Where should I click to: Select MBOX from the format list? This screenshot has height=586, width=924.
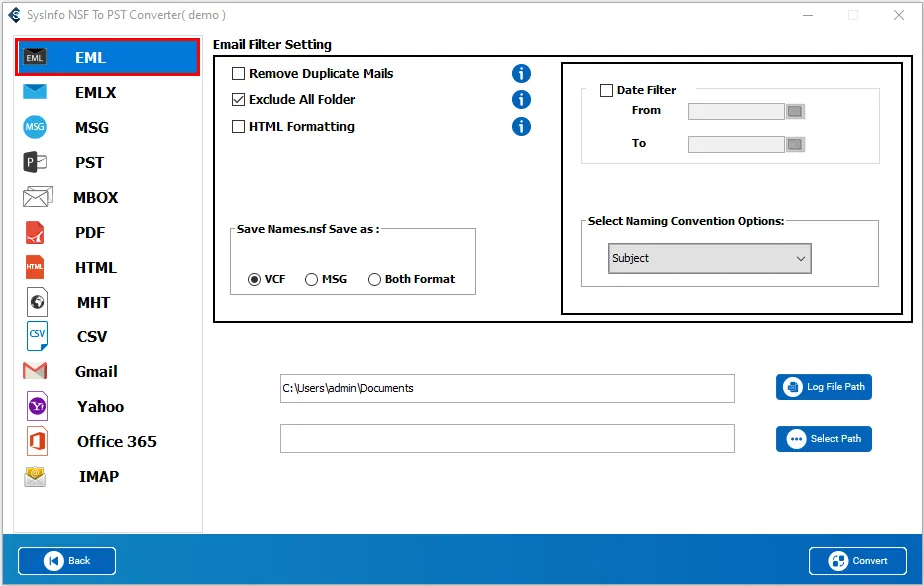point(95,197)
